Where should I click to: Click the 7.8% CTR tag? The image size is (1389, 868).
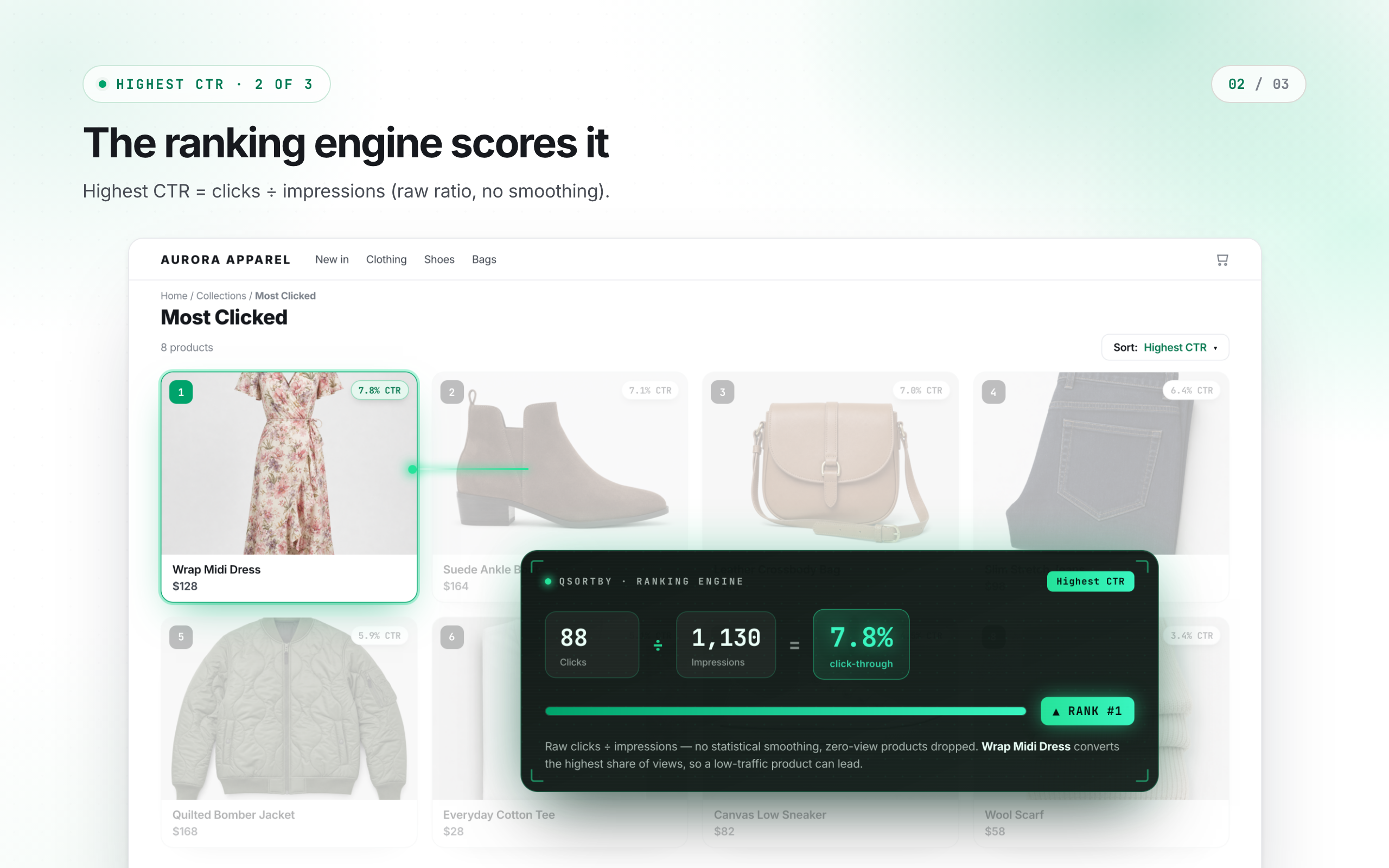(x=379, y=391)
